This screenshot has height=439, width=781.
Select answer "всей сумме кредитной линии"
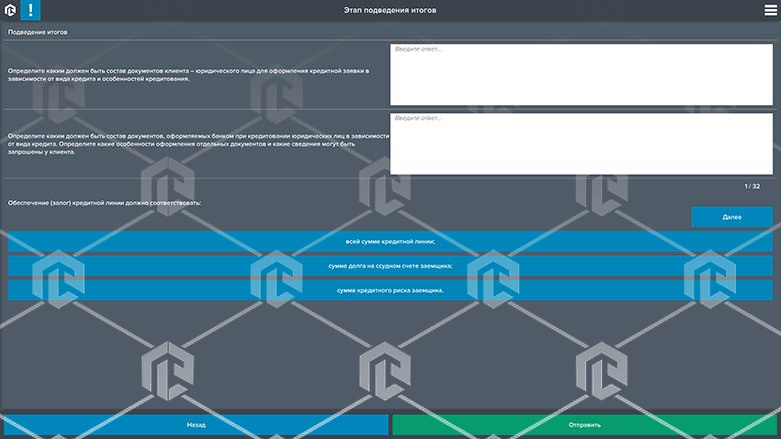[x=390, y=241]
